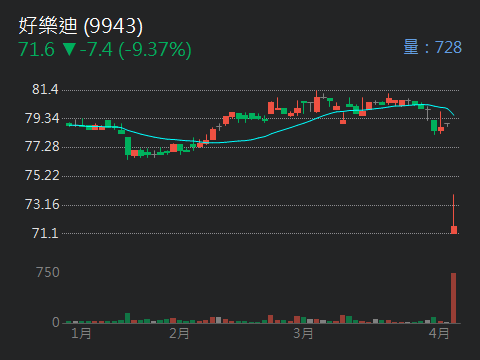The height and width of the screenshot is (360, 480).
Task: Click the 77.28 price axis label
Action: coord(42,147)
